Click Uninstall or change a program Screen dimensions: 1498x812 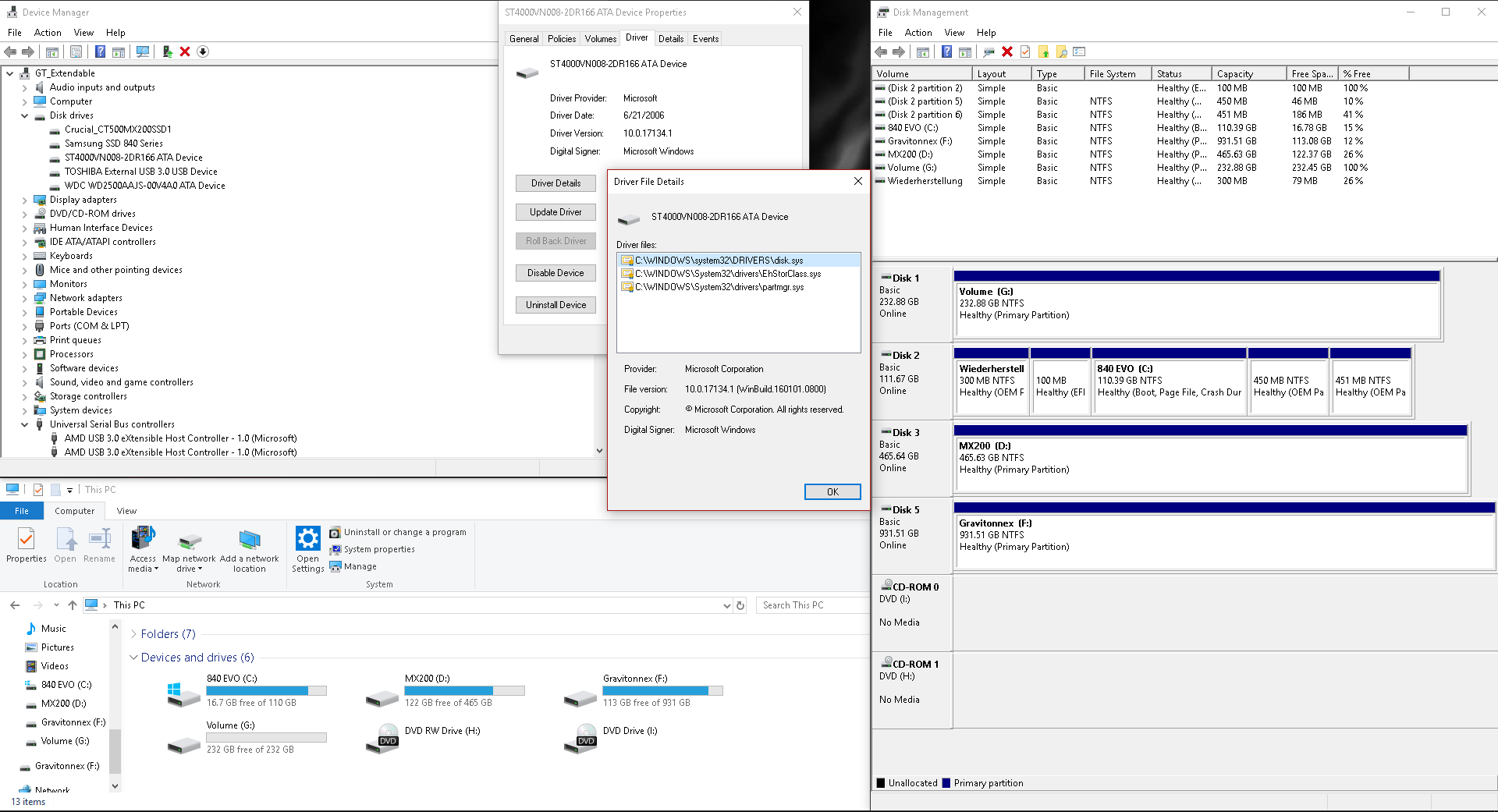pos(398,532)
